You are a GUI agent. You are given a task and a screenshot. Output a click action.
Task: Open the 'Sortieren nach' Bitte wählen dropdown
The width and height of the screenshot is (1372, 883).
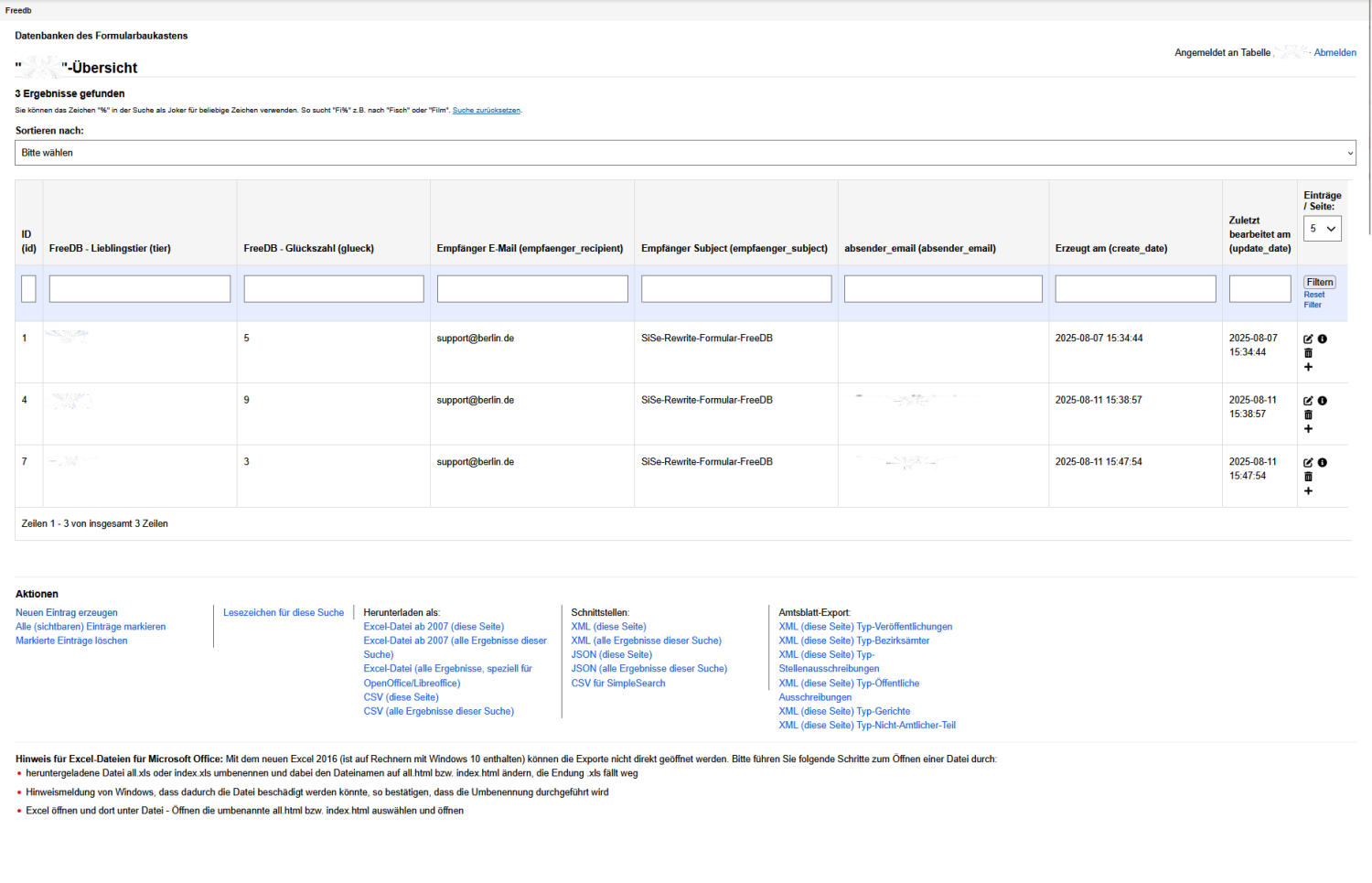tap(684, 153)
